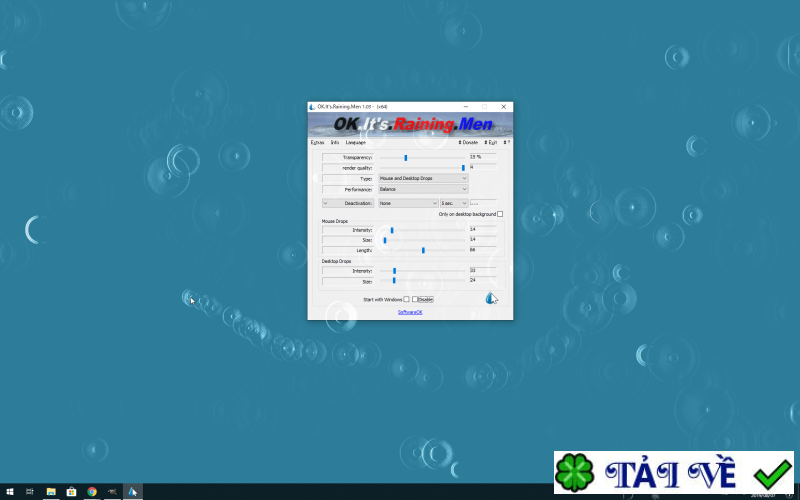The width and height of the screenshot is (800, 500).
Task: Click the water drop logo in the dialog's bottom corner
Action: pyautogui.click(x=490, y=298)
